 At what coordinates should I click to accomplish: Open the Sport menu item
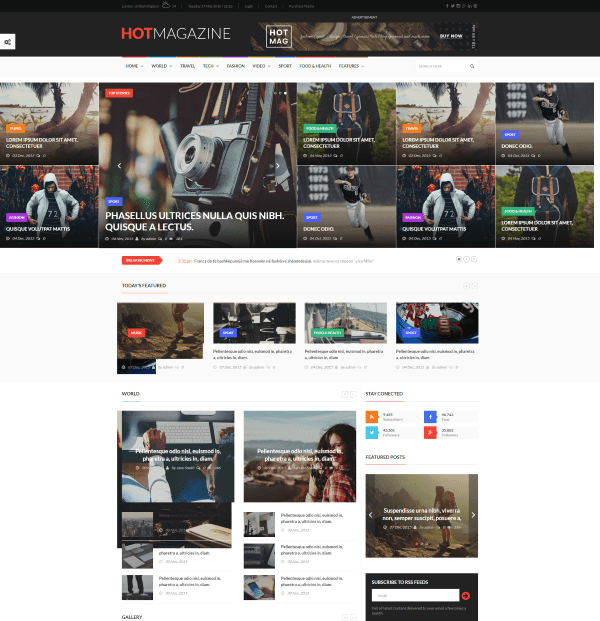[285, 66]
